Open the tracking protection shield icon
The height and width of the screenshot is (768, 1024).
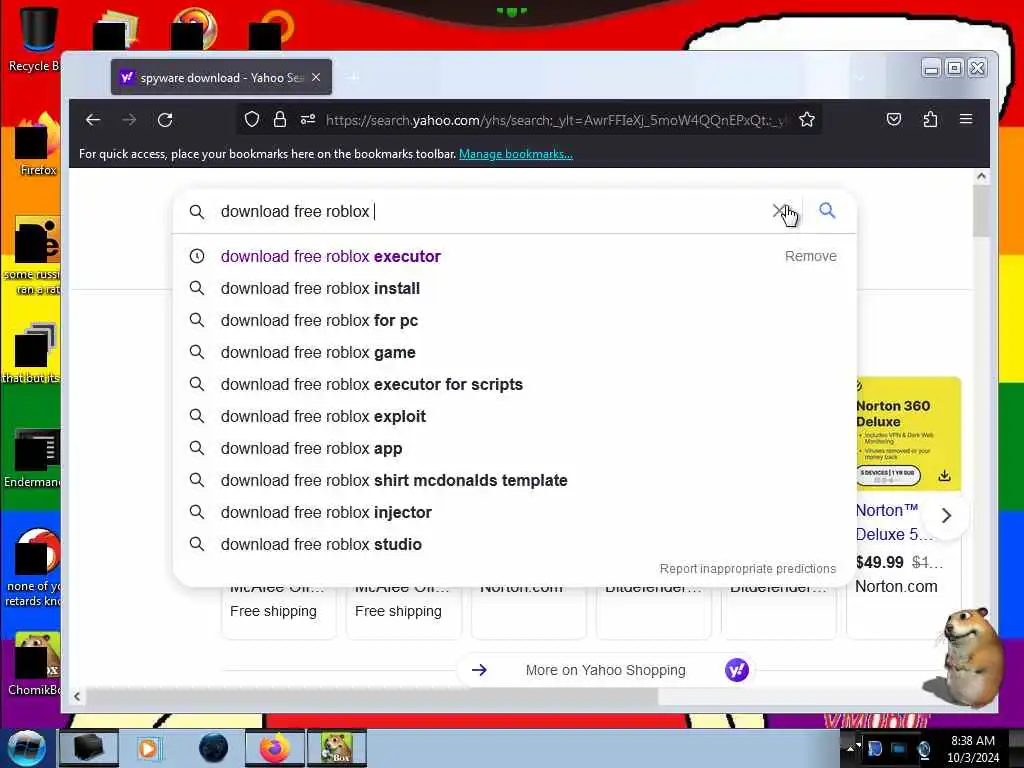coord(251,120)
